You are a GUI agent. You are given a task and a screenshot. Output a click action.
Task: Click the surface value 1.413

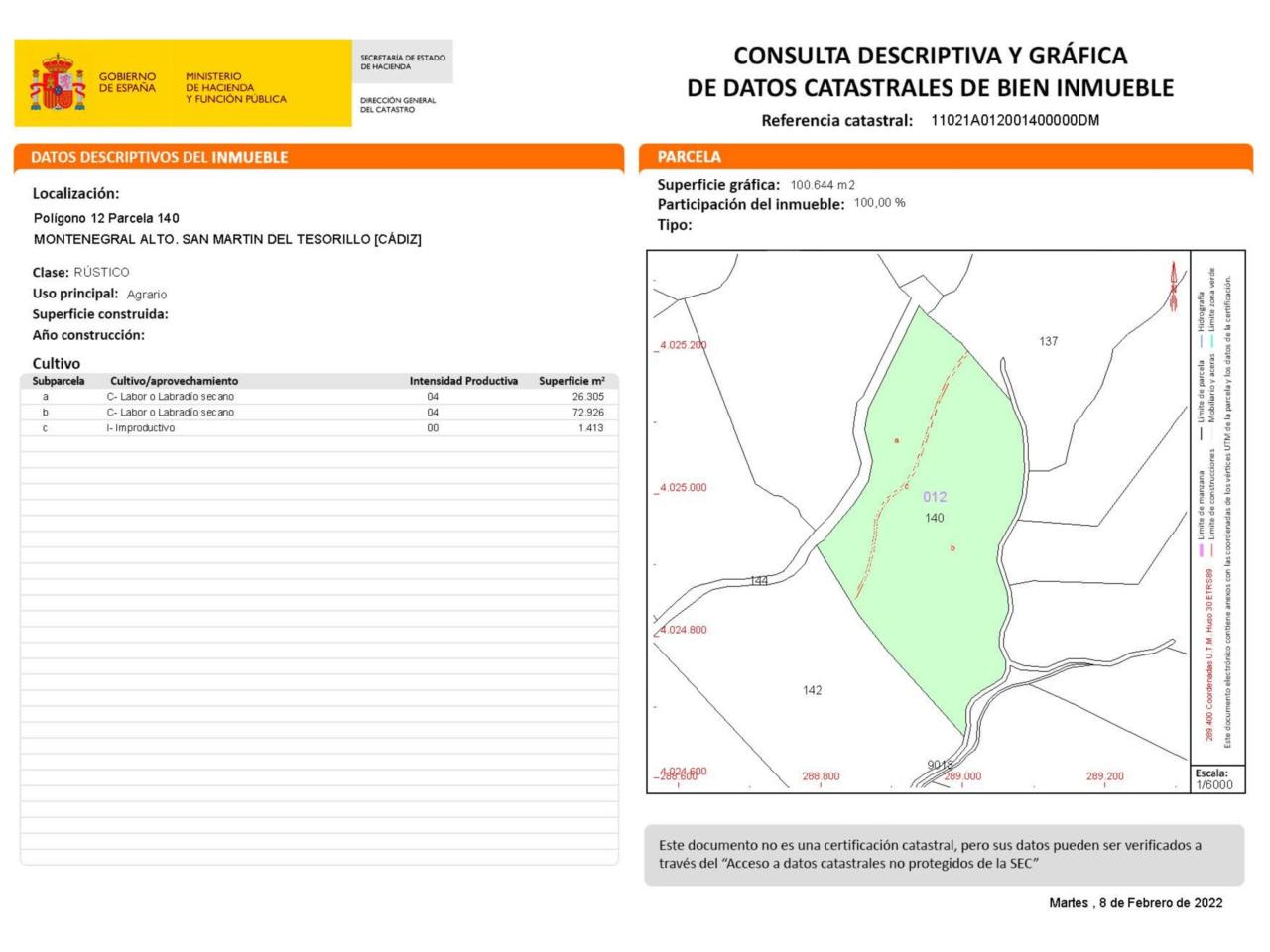(591, 428)
